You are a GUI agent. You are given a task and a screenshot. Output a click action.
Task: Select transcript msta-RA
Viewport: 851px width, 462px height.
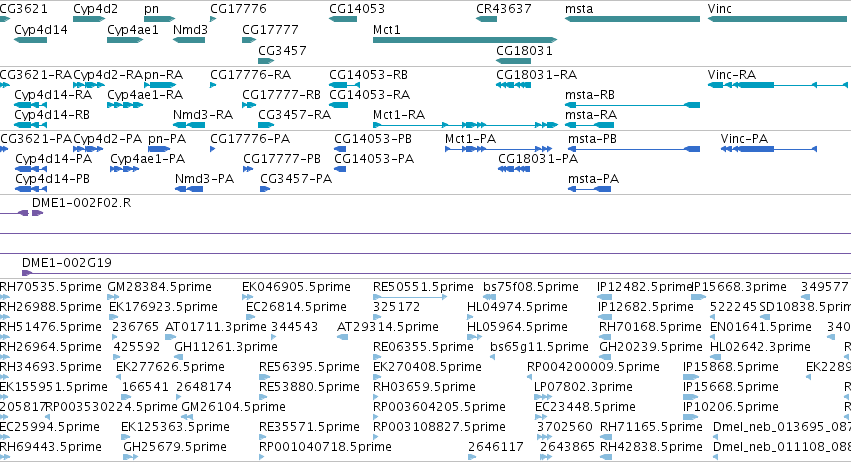[590, 125]
